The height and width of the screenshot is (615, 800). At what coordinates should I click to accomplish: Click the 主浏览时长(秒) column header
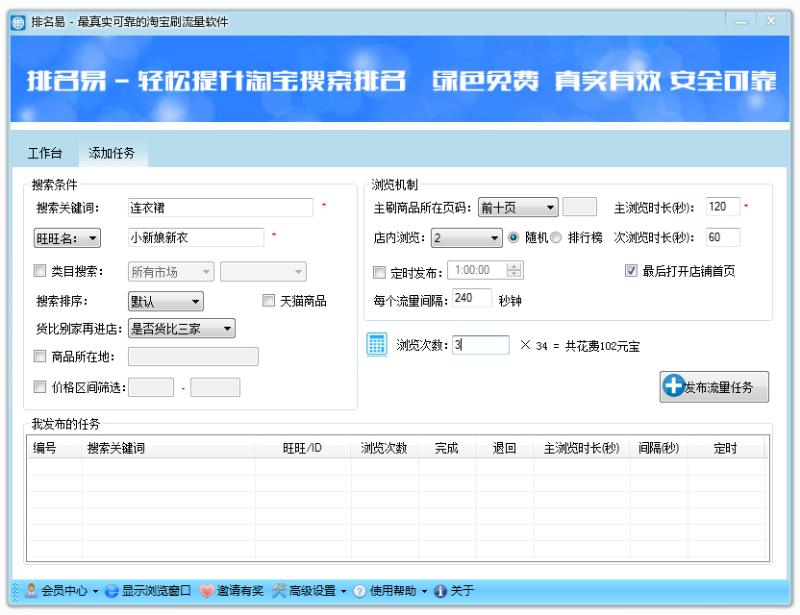point(582,448)
